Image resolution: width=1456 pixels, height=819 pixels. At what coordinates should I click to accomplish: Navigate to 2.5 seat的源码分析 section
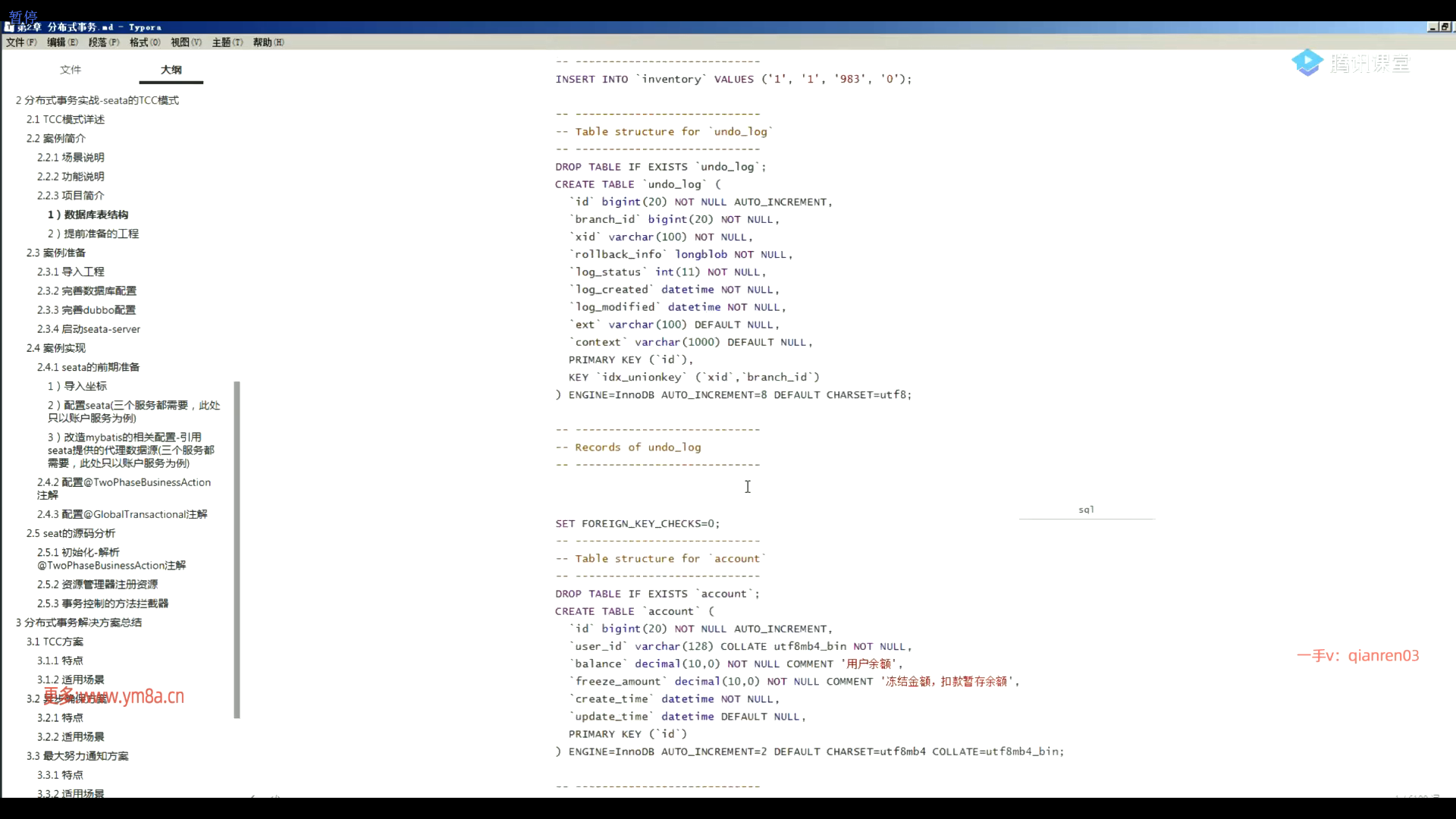pos(71,533)
